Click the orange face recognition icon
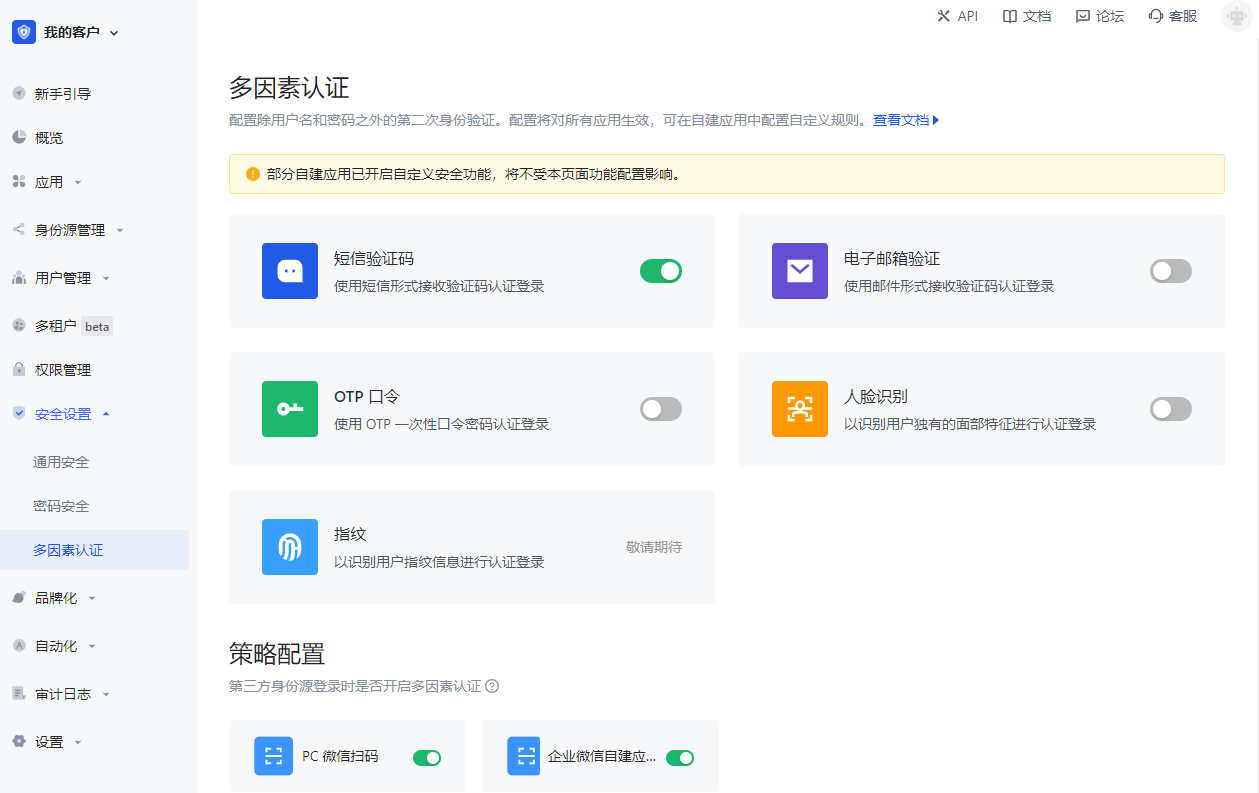The width and height of the screenshot is (1259, 793). pyautogui.click(x=799, y=409)
